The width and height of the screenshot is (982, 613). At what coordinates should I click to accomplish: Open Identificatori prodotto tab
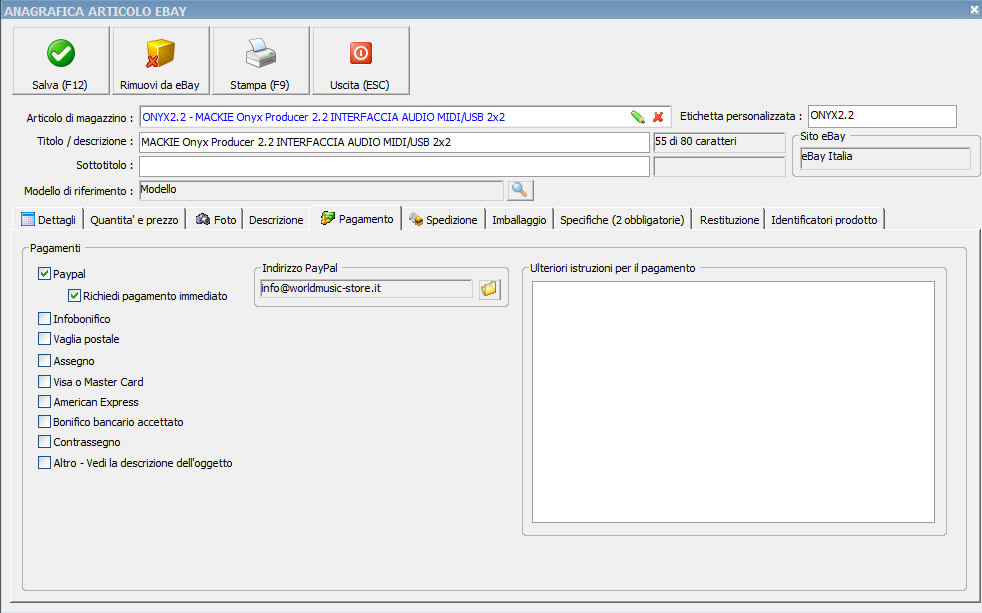pyautogui.click(x=824, y=220)
